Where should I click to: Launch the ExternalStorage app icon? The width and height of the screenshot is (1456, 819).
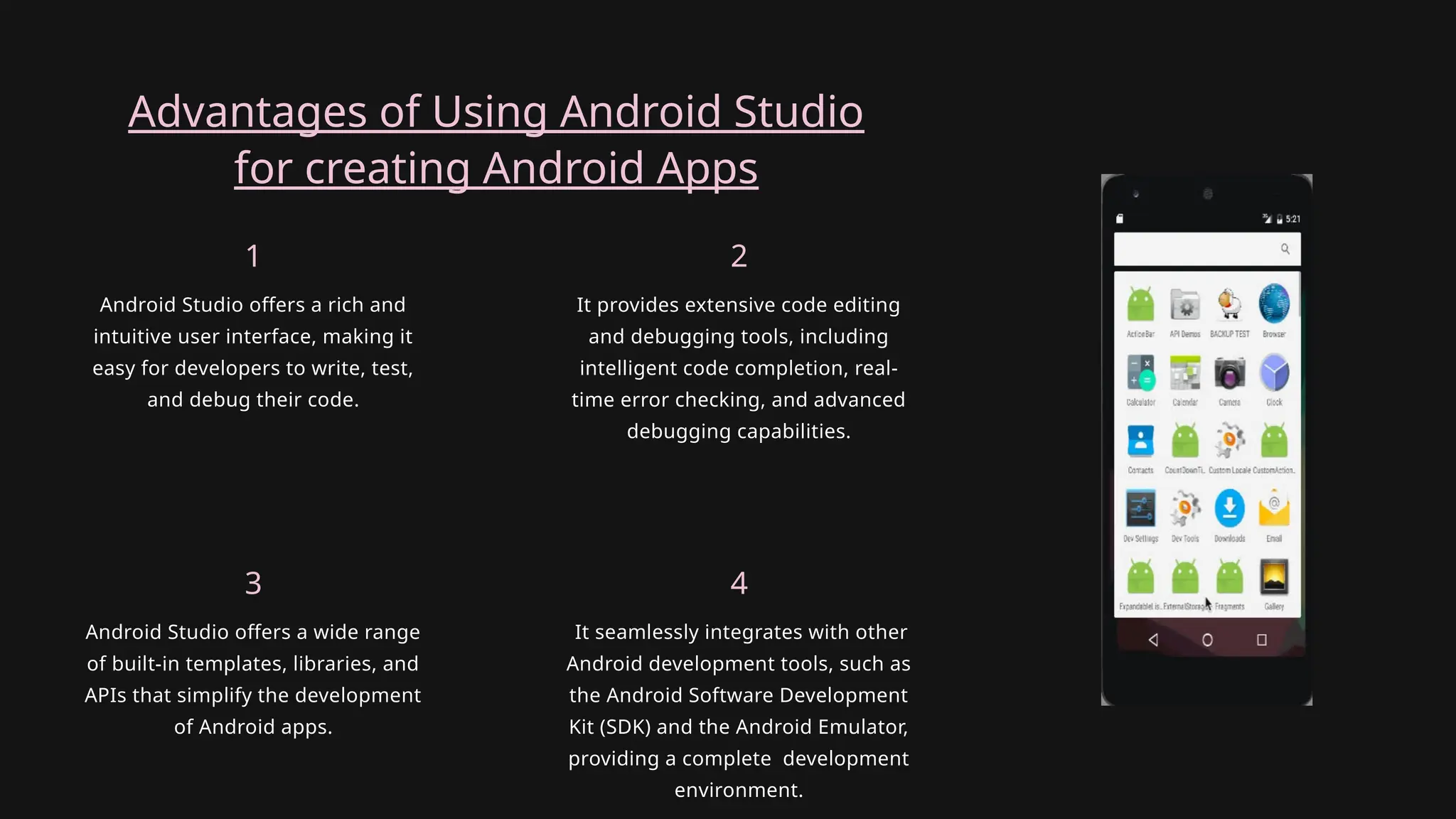(x=1185, y=577)
